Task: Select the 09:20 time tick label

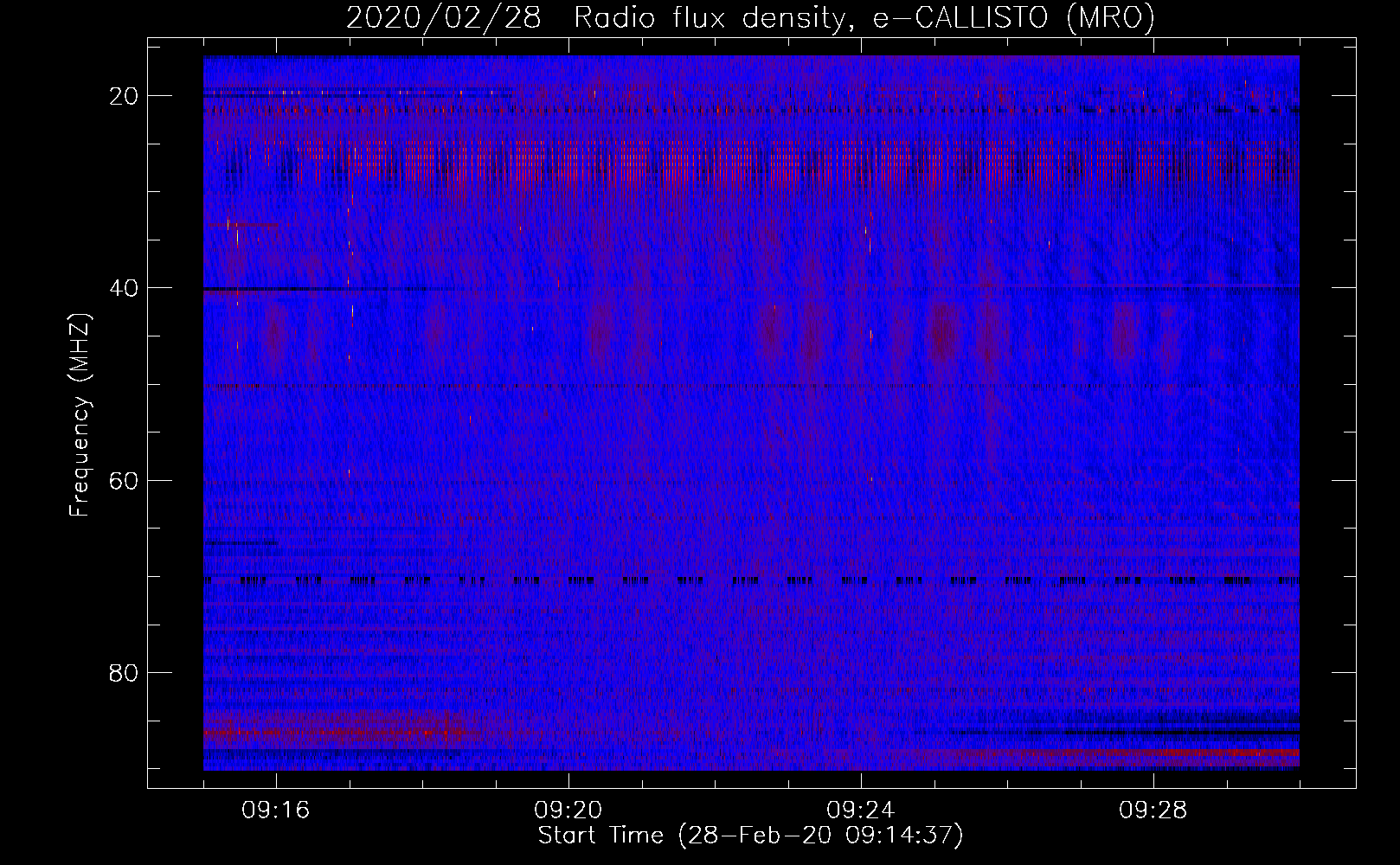Action: pos(568,811)
